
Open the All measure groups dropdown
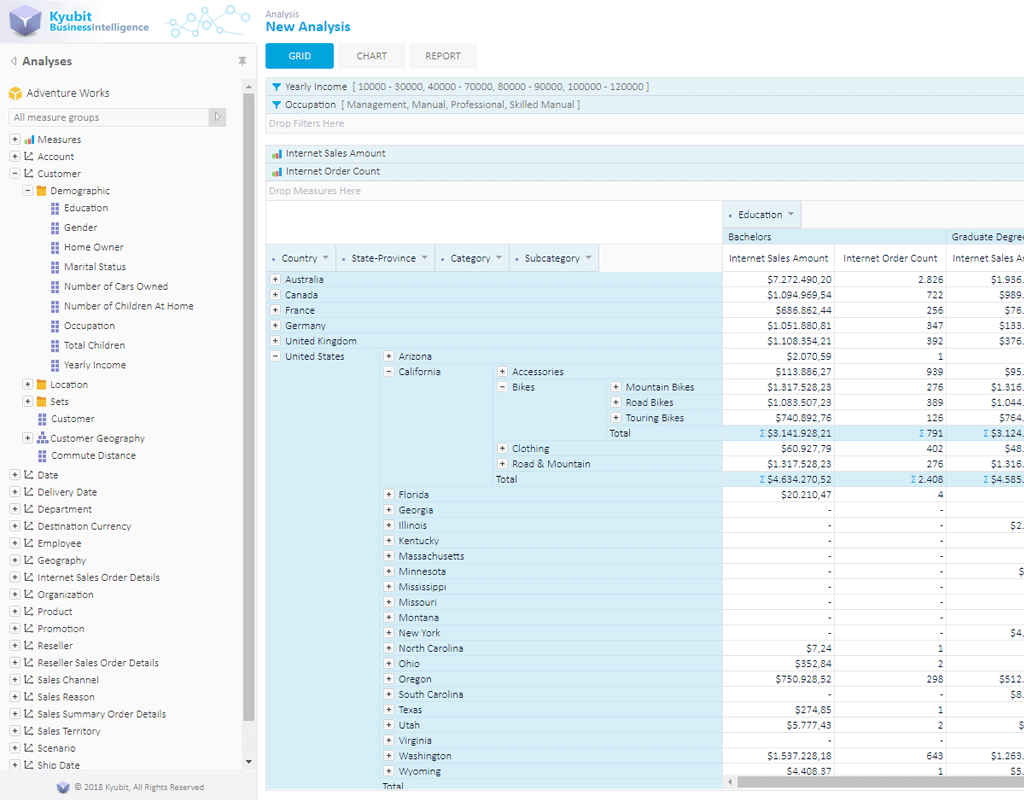(217, 118)
